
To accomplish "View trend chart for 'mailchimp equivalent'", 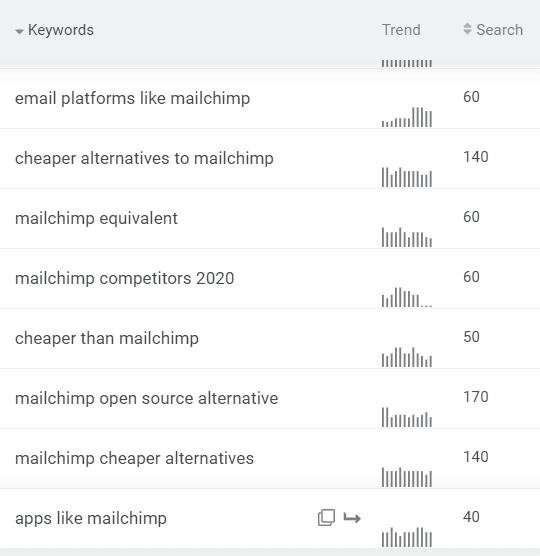I will [x=407, y=237].
